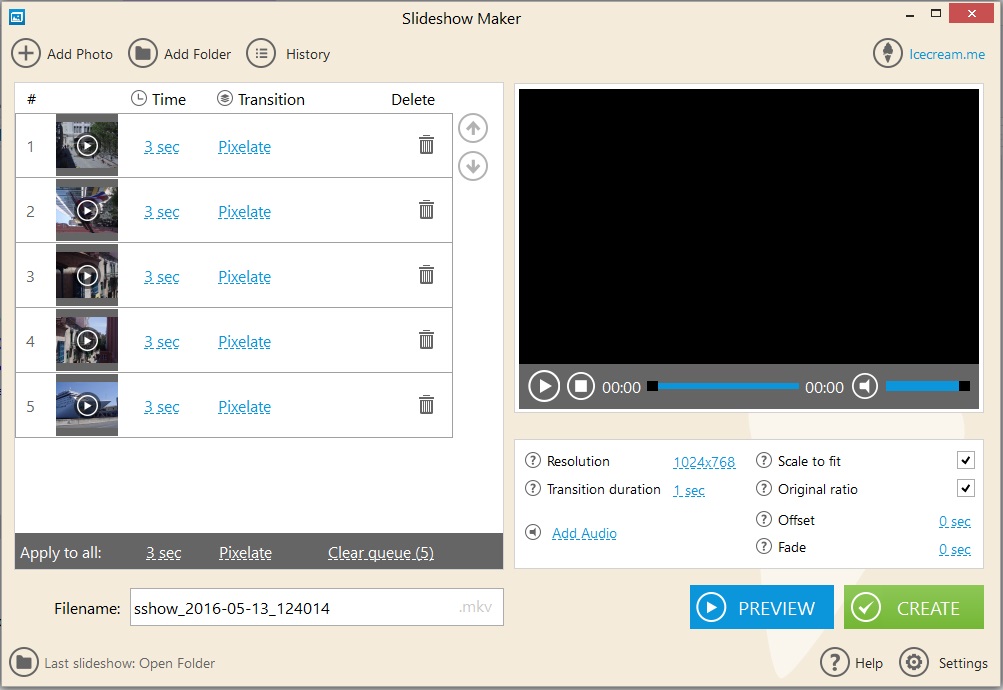The height and width of the screenshot is (690, 1003).
Task: Open the 1024x768 resolution dropdown
Action: (x=704, y=462)
